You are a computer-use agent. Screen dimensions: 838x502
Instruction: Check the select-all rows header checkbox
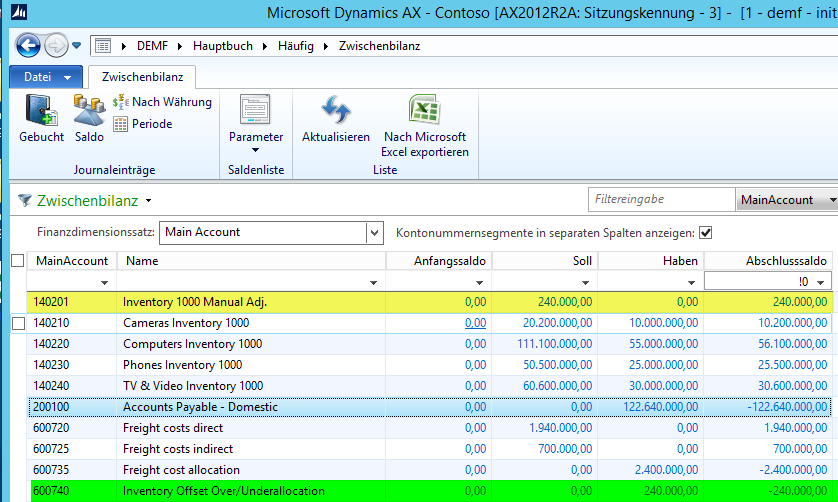17,261
